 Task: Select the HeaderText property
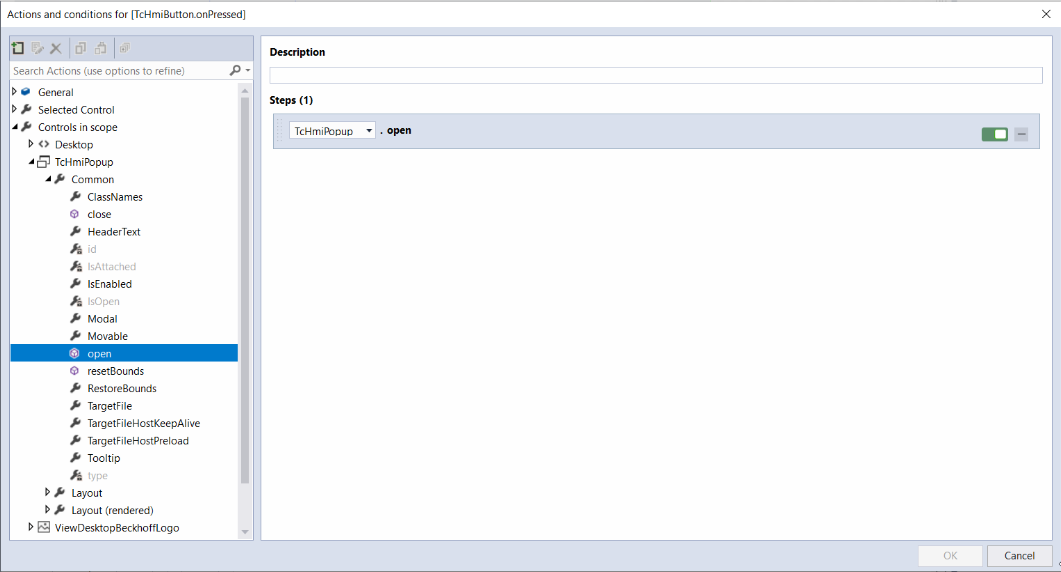coord(114,232)
